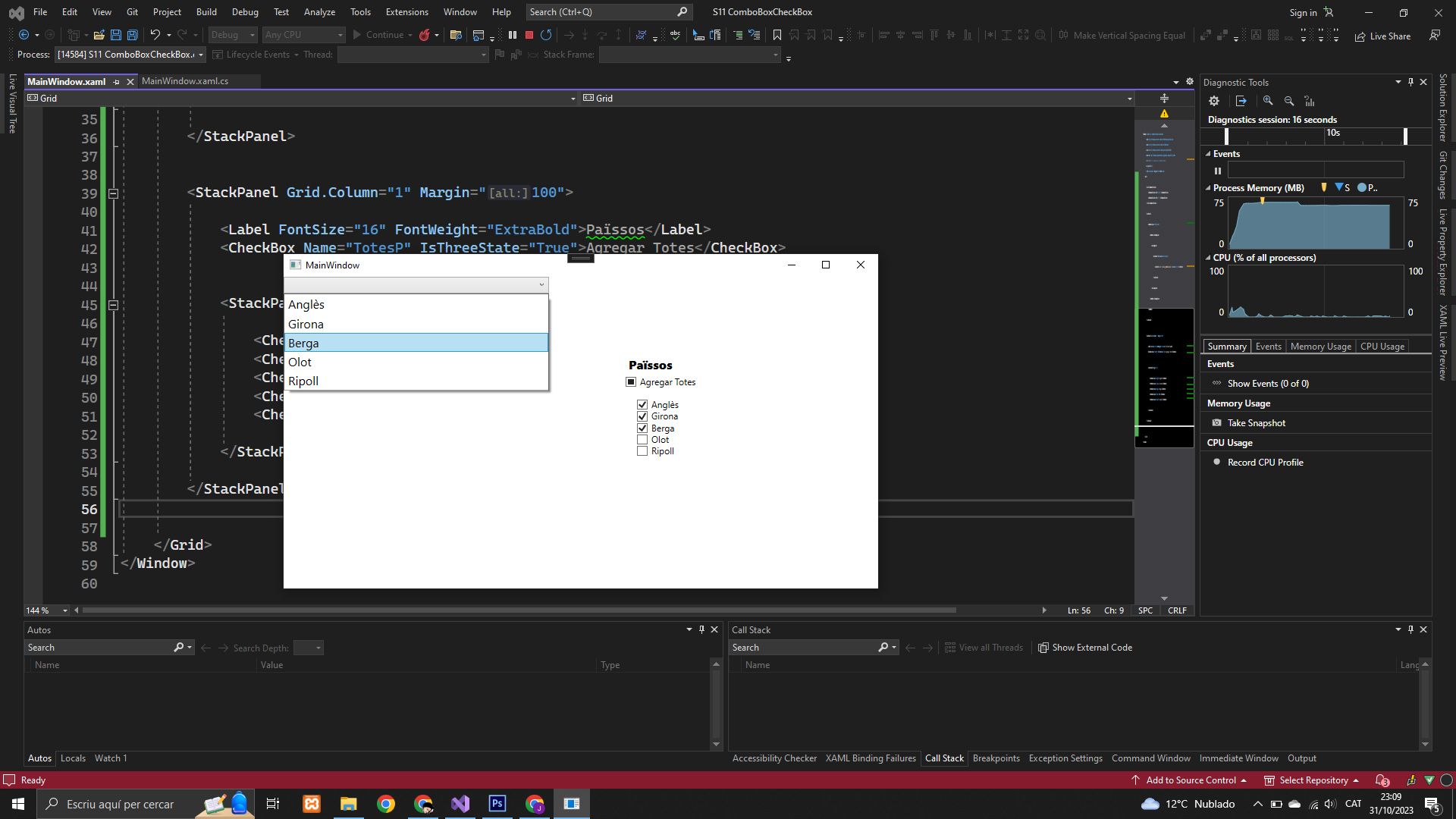Open Diagnostic Tools settings gear
Screen dimensions: 1456x819
click(1214, 101)
